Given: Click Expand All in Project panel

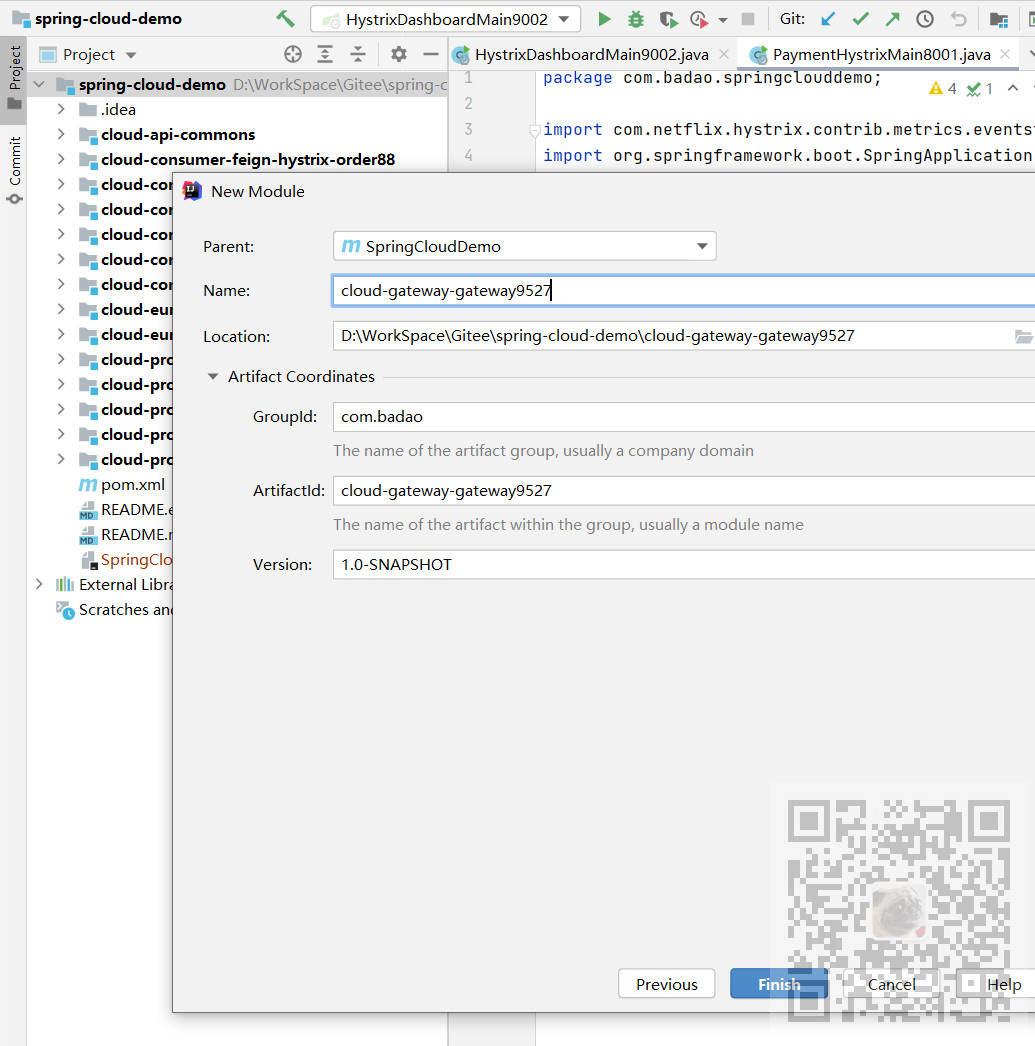Looking at the screenshot, I should (x=325, y=54).
